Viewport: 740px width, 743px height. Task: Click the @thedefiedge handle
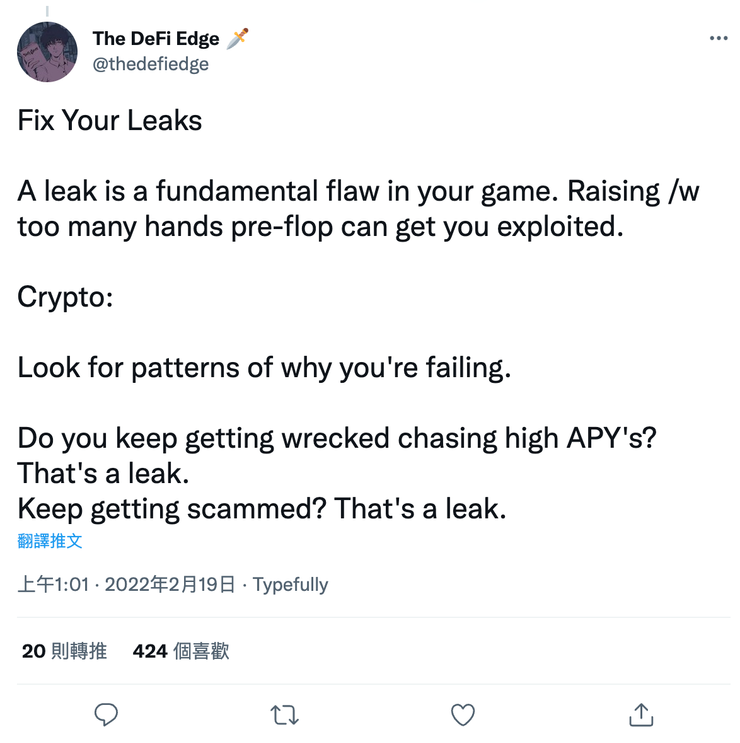(150, 64)
